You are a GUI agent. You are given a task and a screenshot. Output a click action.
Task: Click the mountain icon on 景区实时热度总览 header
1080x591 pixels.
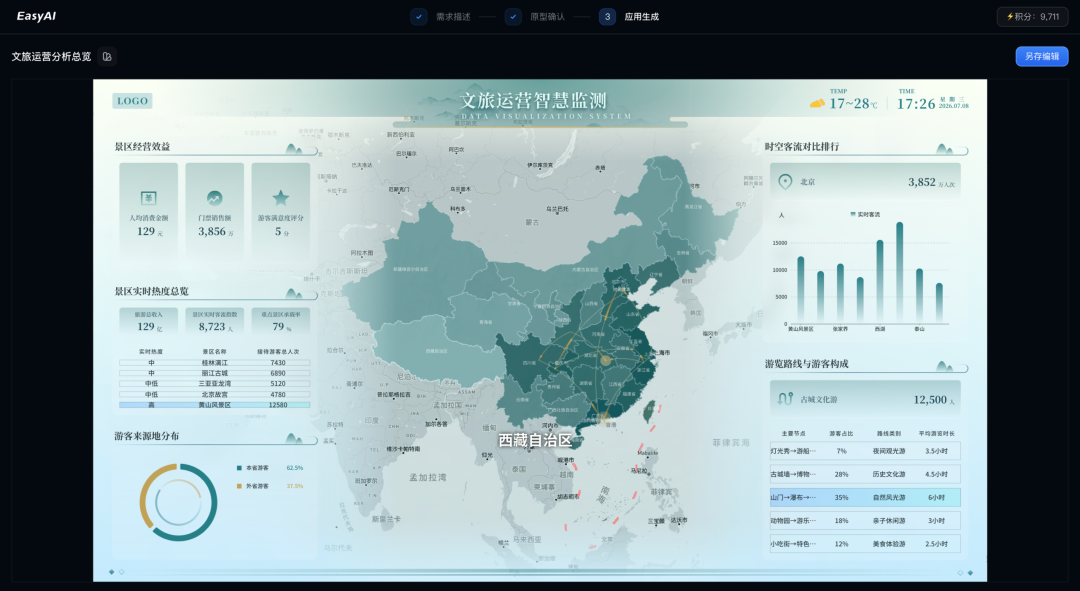(x=294, y=293)
